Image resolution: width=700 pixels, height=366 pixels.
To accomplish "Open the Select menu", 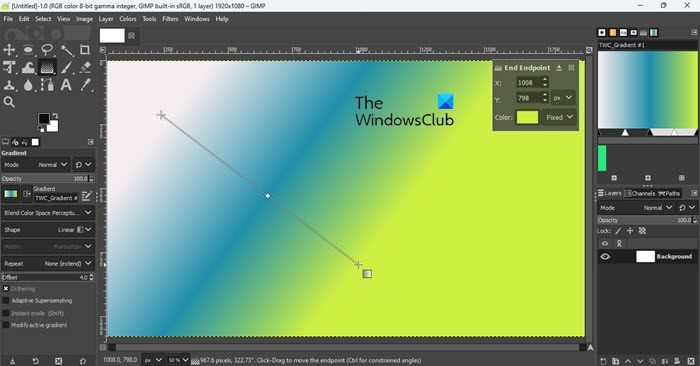I will pos(43,19).
